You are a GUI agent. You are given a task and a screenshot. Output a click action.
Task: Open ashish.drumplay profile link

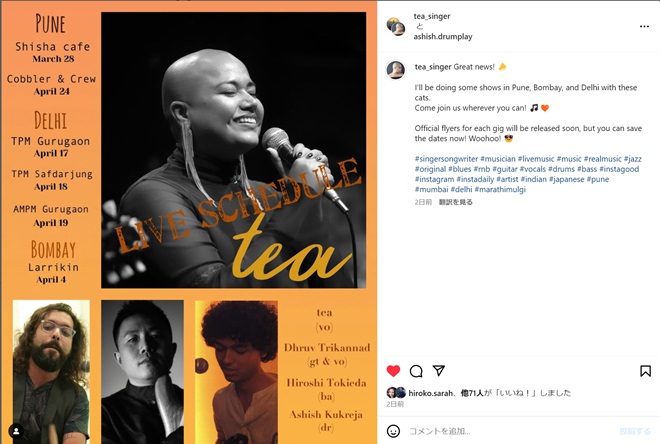coord(442,37)
